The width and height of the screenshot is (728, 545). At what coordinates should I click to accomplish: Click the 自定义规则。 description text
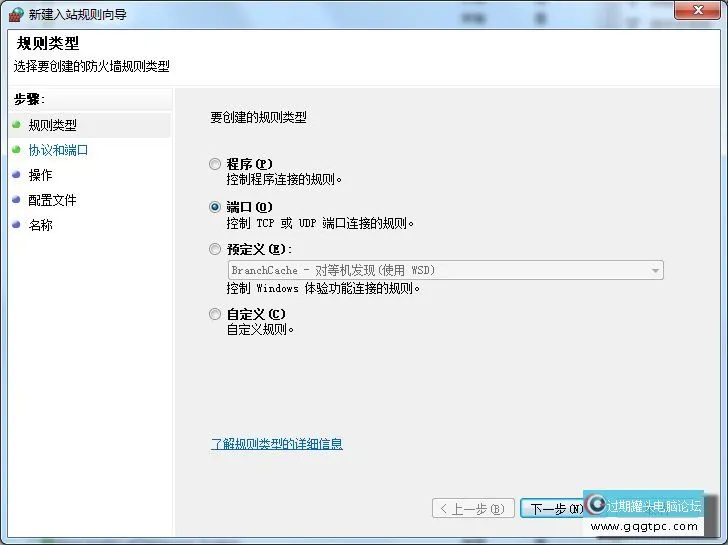260,330
